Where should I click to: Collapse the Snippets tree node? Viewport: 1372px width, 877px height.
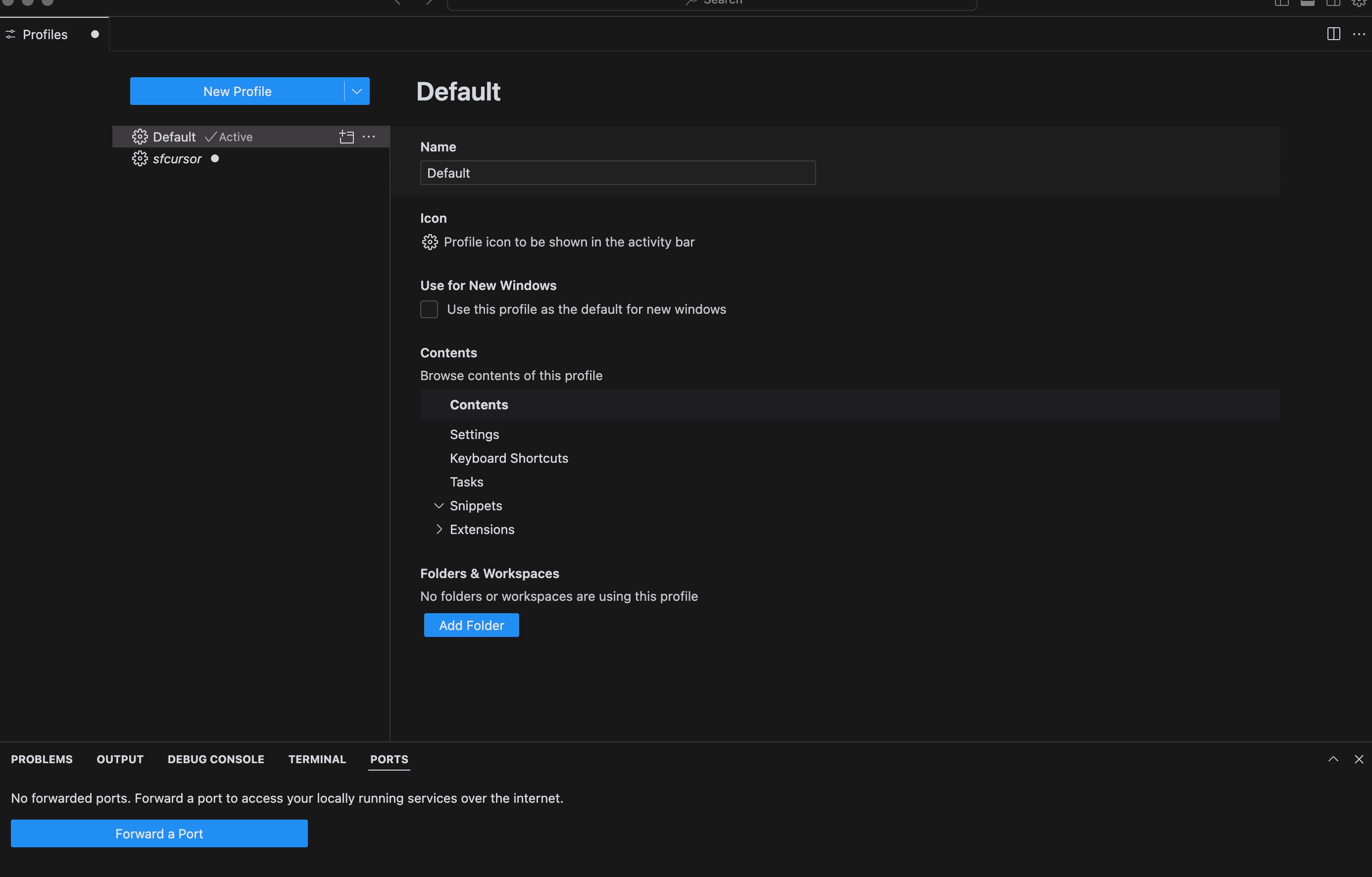[438, 506]
